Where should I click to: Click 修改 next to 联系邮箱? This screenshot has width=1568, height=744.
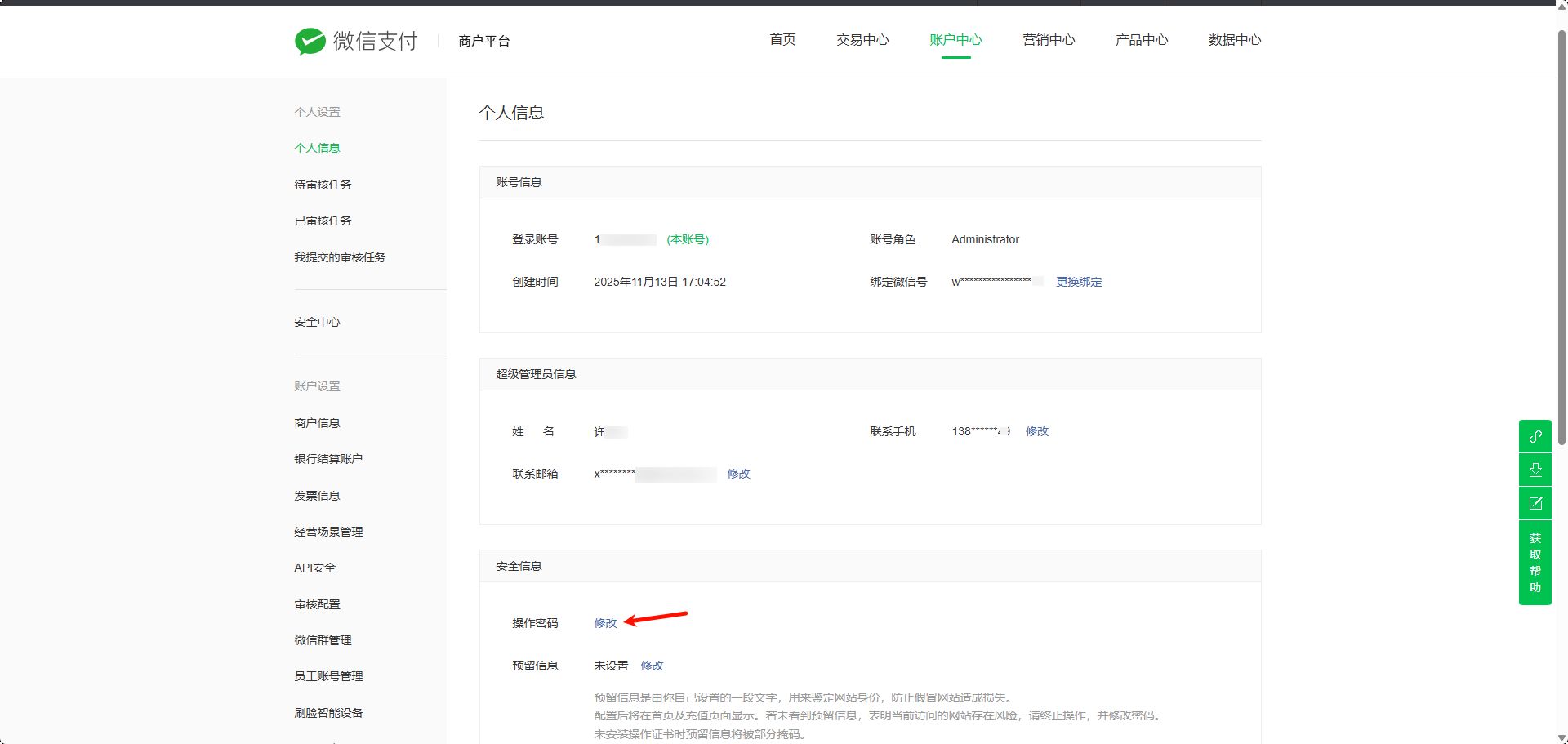pos(738,474)
